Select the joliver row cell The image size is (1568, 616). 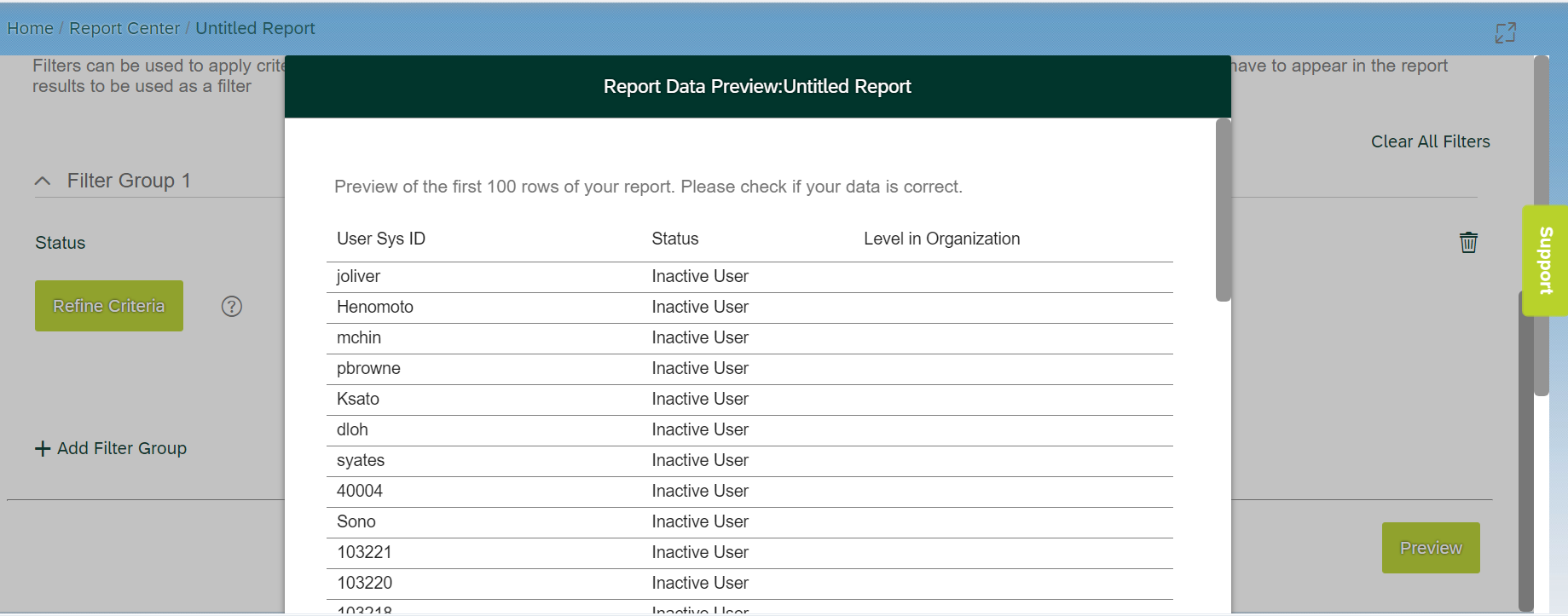358,276
